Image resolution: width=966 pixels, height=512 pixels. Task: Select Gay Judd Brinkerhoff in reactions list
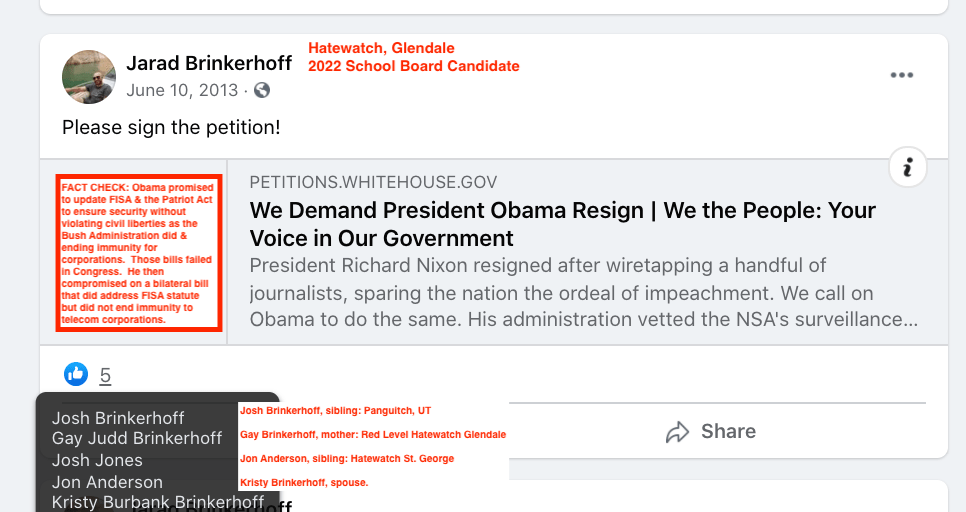pyautogui.click(x=137, y=438)
